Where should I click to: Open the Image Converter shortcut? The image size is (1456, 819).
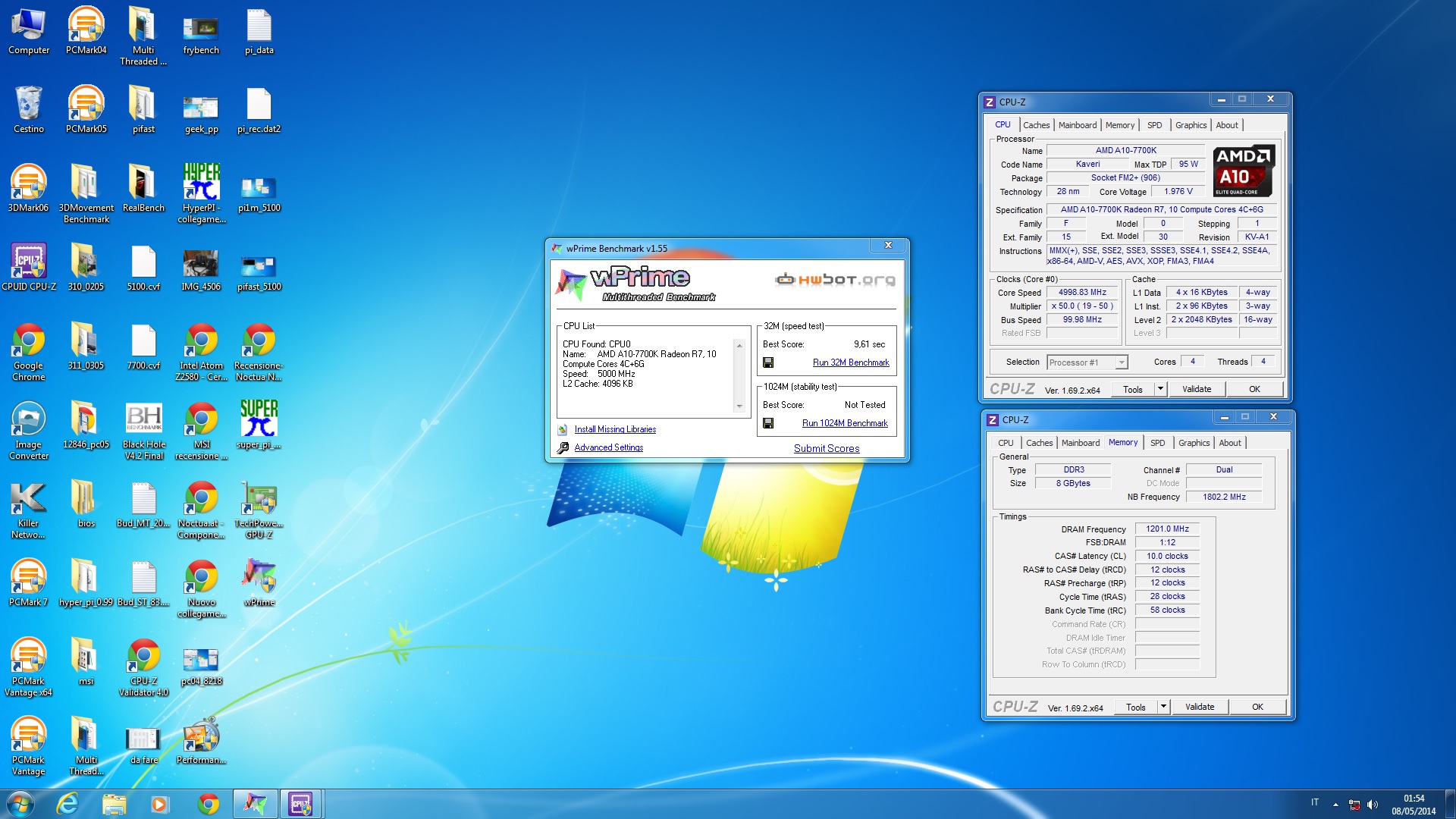(x=28, y=431)
